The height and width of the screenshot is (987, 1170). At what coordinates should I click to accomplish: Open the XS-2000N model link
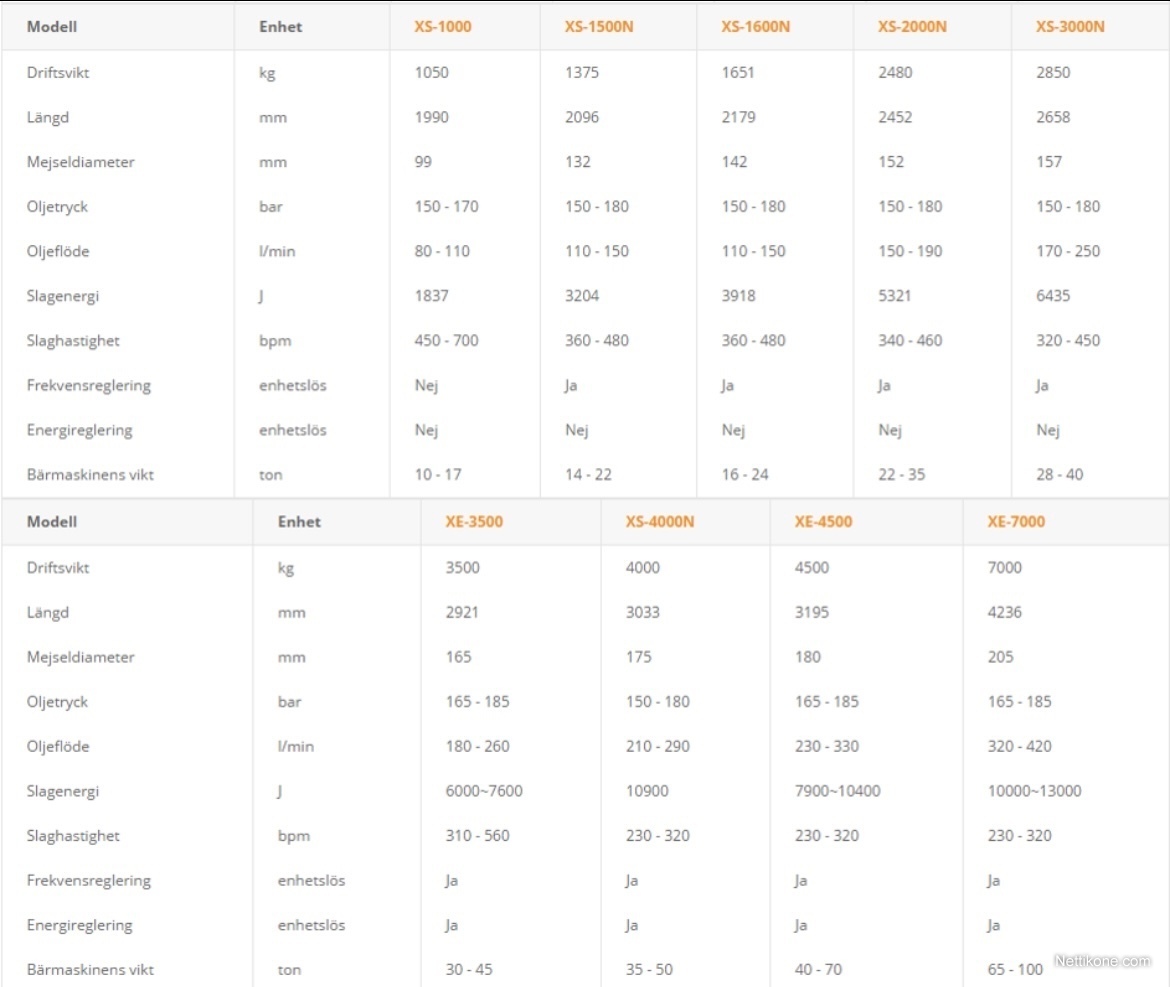[912, 27]
